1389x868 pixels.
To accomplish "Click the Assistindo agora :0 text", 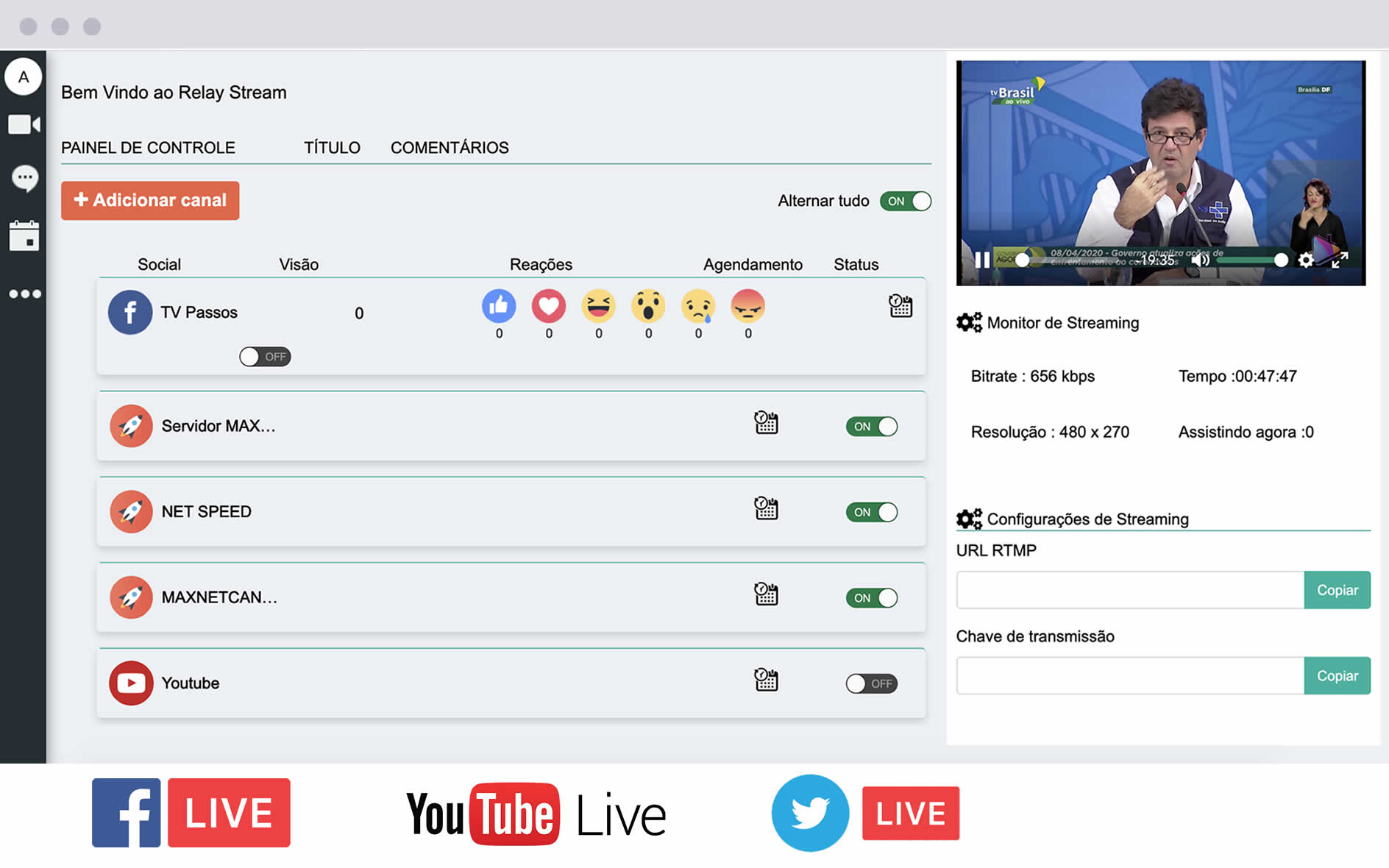I will click(1246, 432).
